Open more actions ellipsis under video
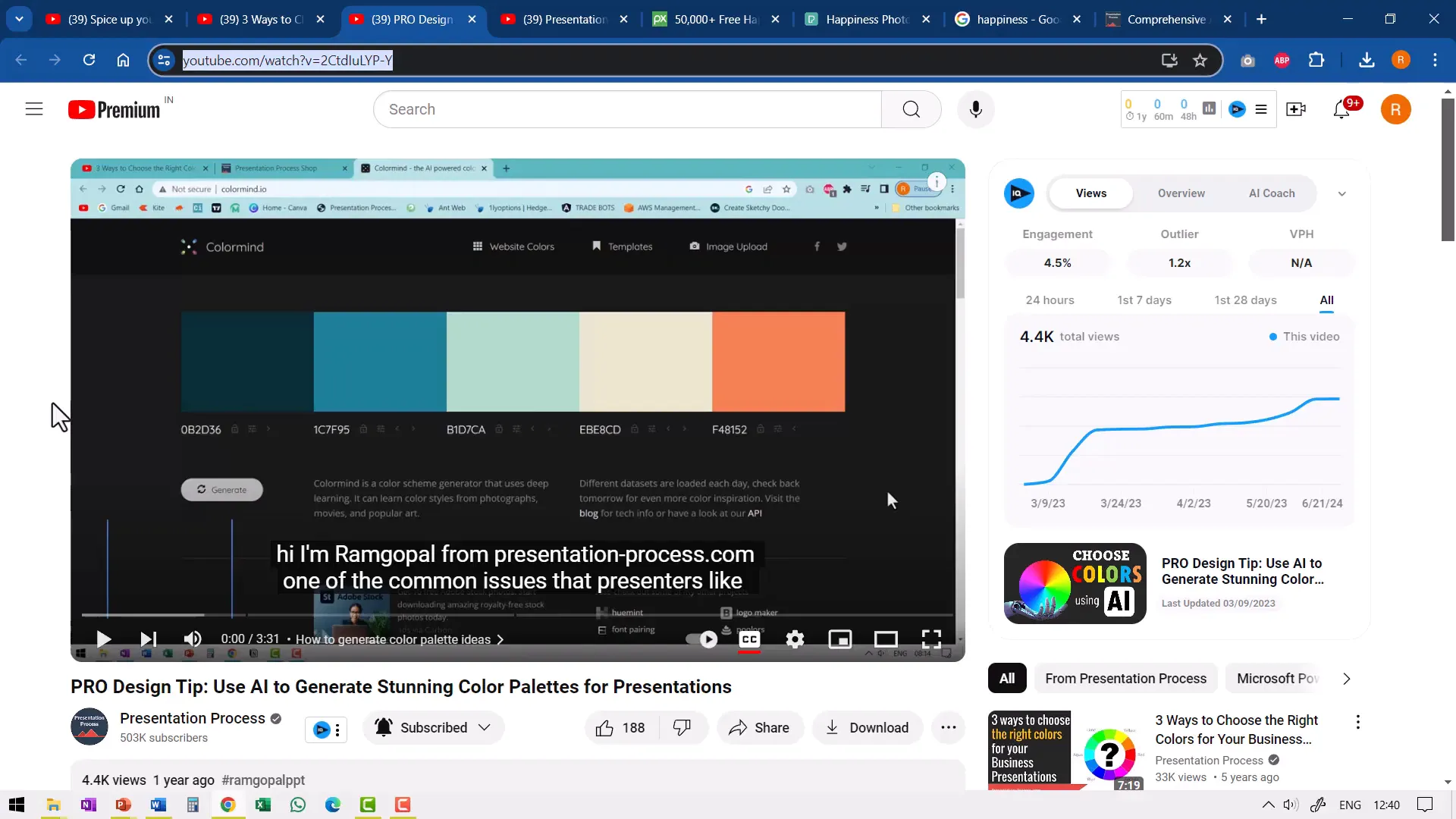 click(x=948, y=728)
